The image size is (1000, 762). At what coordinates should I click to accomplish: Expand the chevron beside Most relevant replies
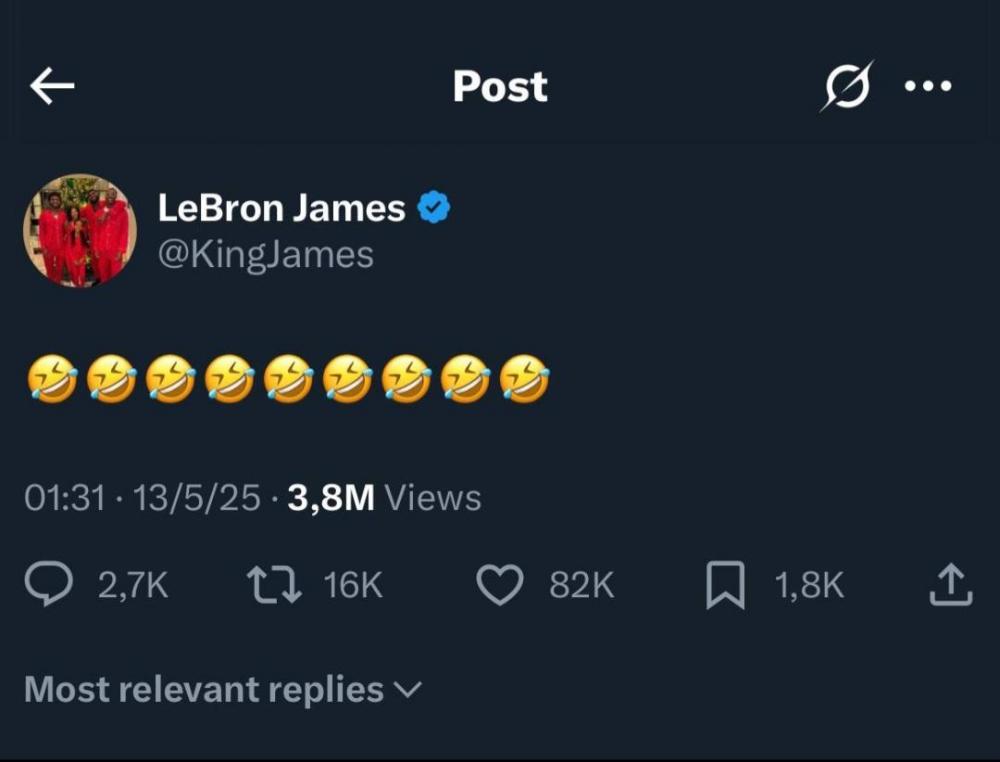(409, 690)
